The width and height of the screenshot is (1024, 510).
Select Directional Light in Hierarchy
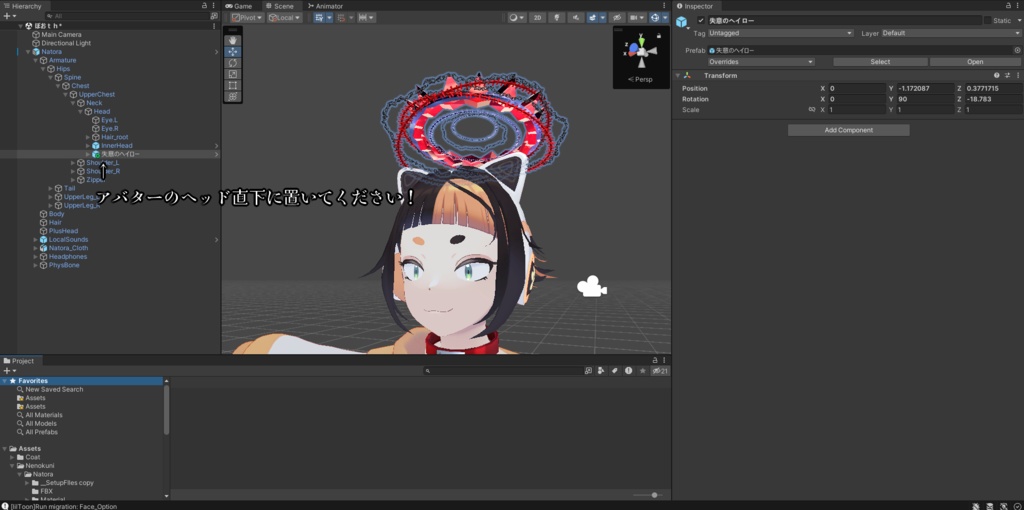pos(66,43)
